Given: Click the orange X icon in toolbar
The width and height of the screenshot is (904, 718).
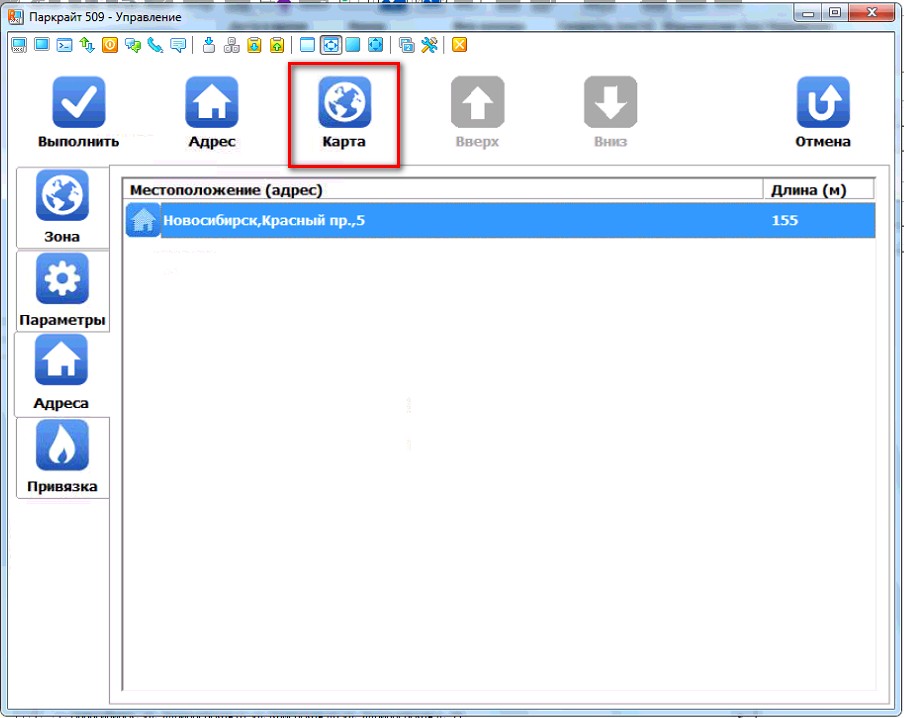Looking at the screenshot, I should 459,45.
